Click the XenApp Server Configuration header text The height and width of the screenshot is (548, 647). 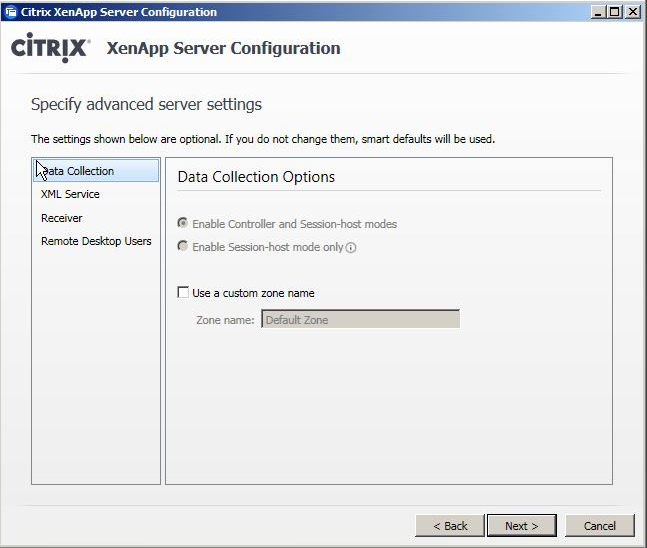pyautogui.click(x=223, y=48)
